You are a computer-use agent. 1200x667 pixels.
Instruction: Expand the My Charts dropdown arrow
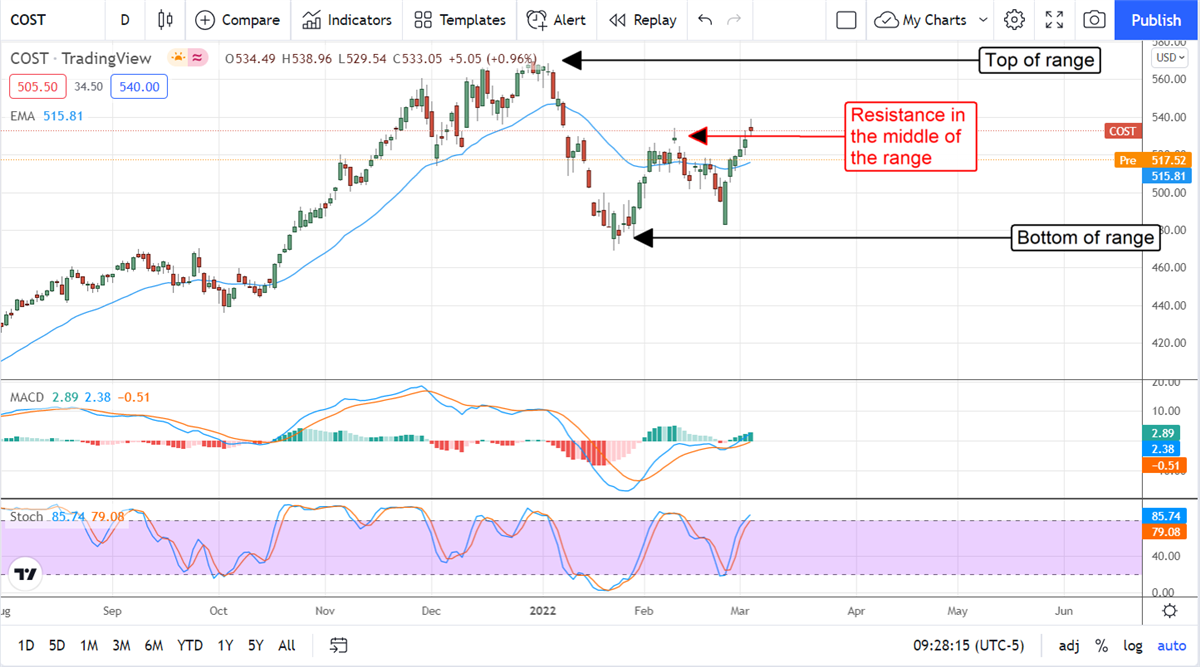click(x=983, y=20)
